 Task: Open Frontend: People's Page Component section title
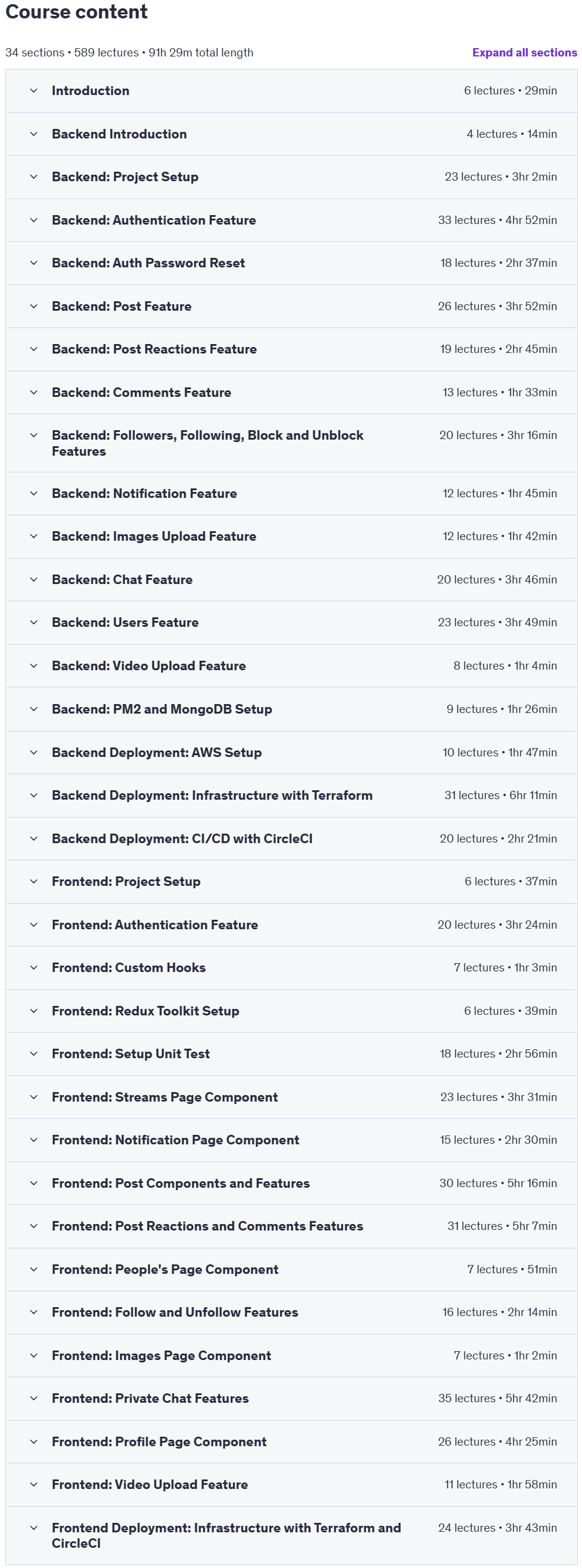(x=165, y=1269)
